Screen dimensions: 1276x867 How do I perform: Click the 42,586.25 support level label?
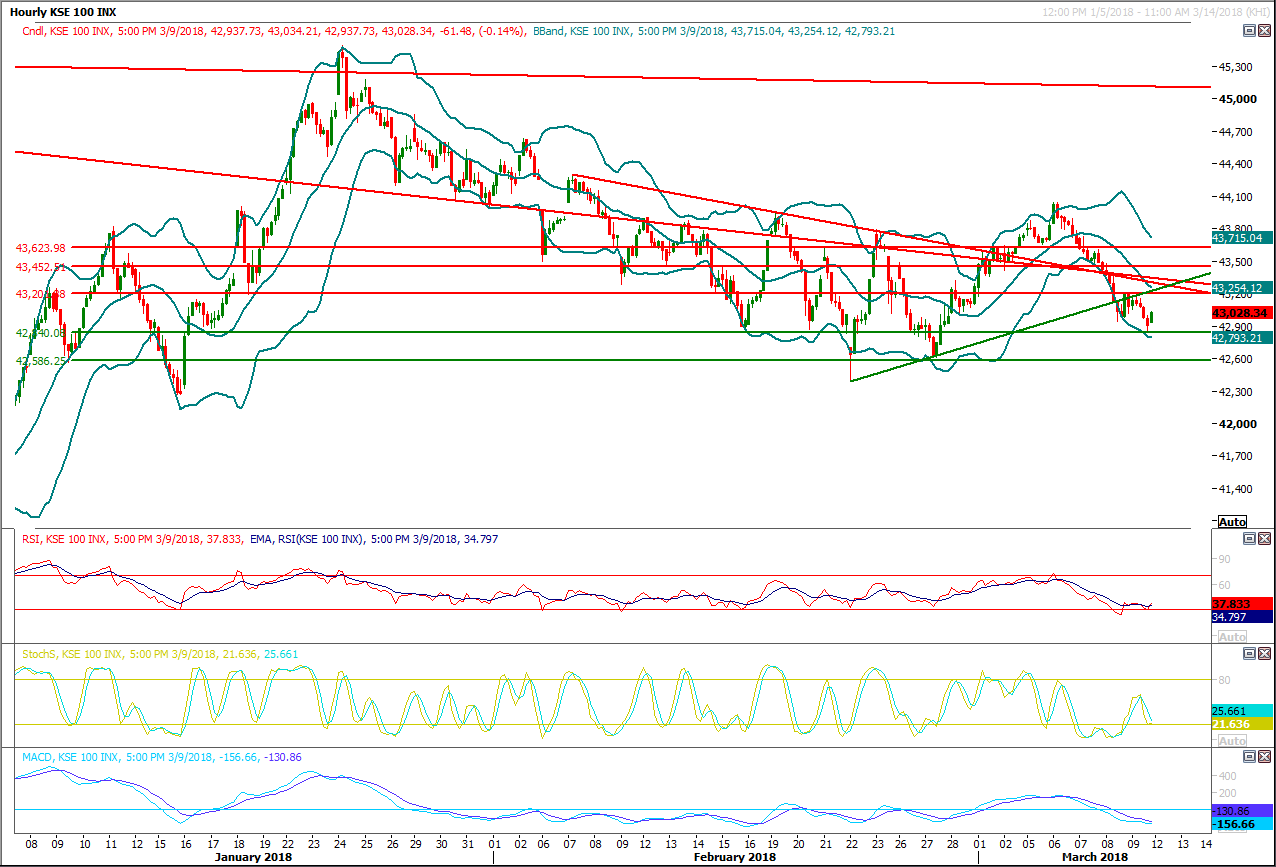tap(41, 361)
